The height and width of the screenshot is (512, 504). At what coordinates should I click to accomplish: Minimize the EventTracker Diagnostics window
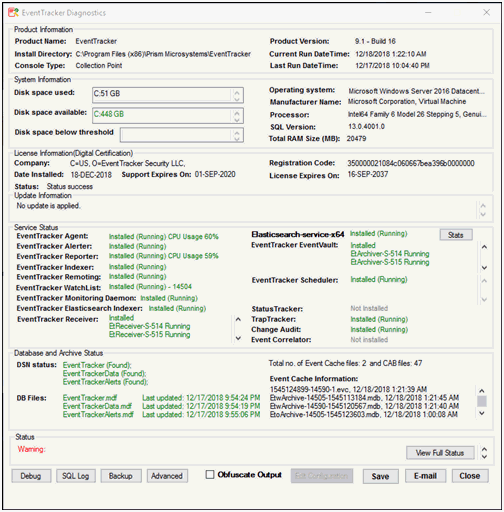point(428,13)
